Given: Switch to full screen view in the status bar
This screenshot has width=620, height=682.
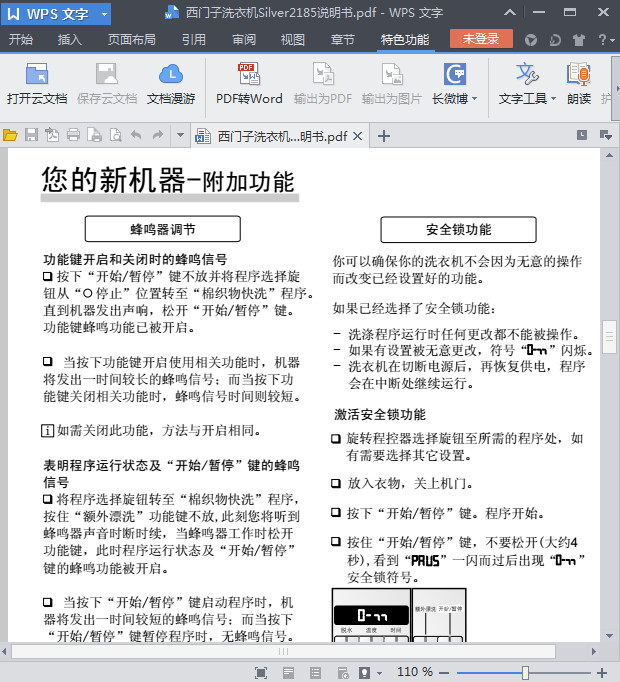Looking at the screenshot, I should click(261, 673).
